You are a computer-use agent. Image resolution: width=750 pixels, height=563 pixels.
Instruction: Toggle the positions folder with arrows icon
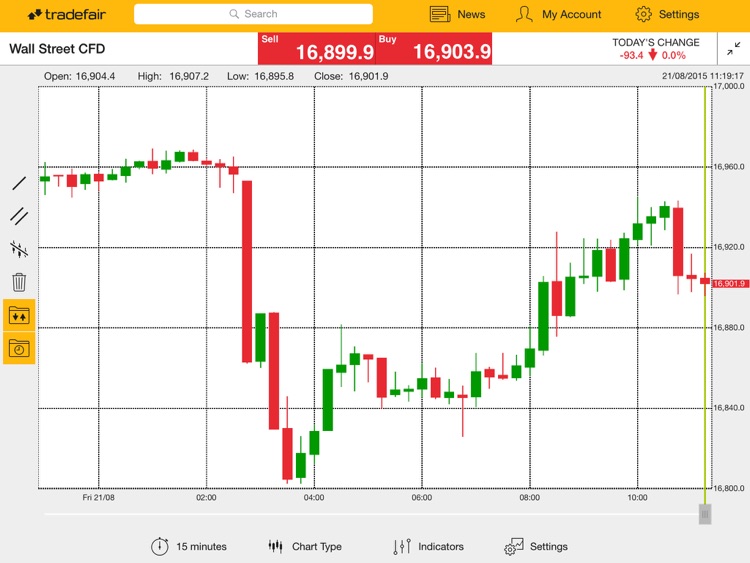pos(19,315)
